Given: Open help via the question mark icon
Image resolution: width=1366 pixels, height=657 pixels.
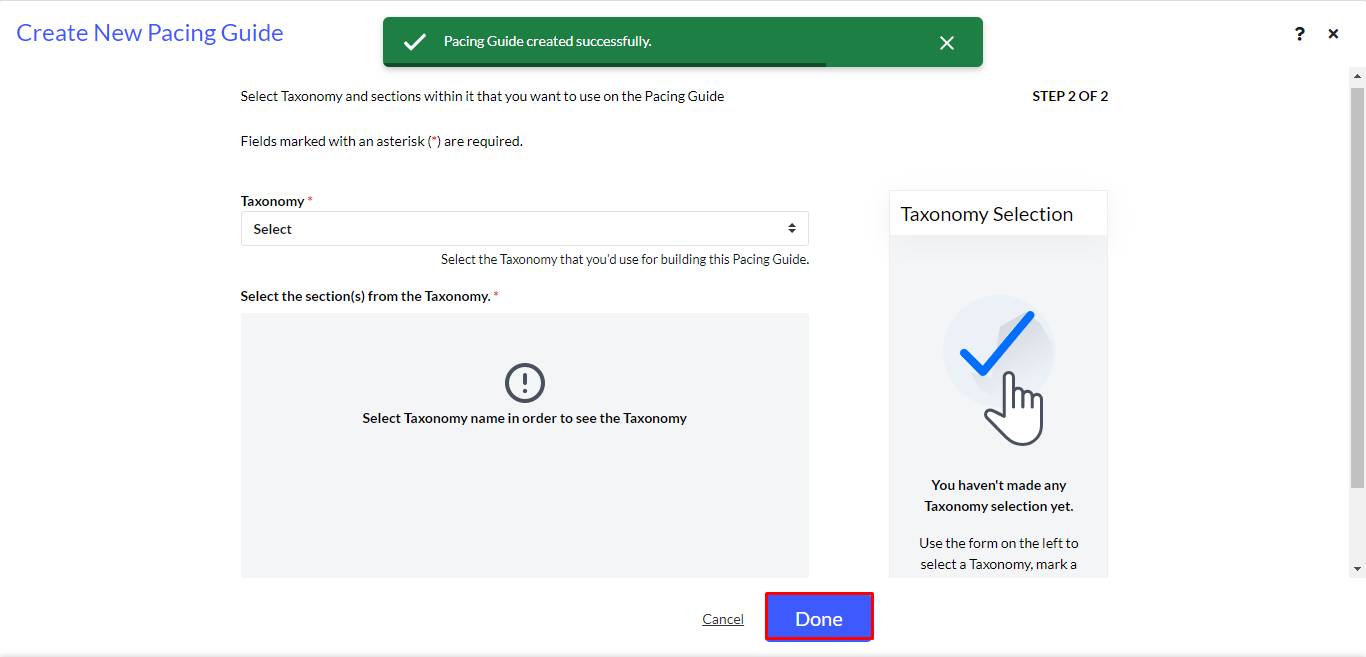Looking at the screenshot, I should (x=1299, y=34).
